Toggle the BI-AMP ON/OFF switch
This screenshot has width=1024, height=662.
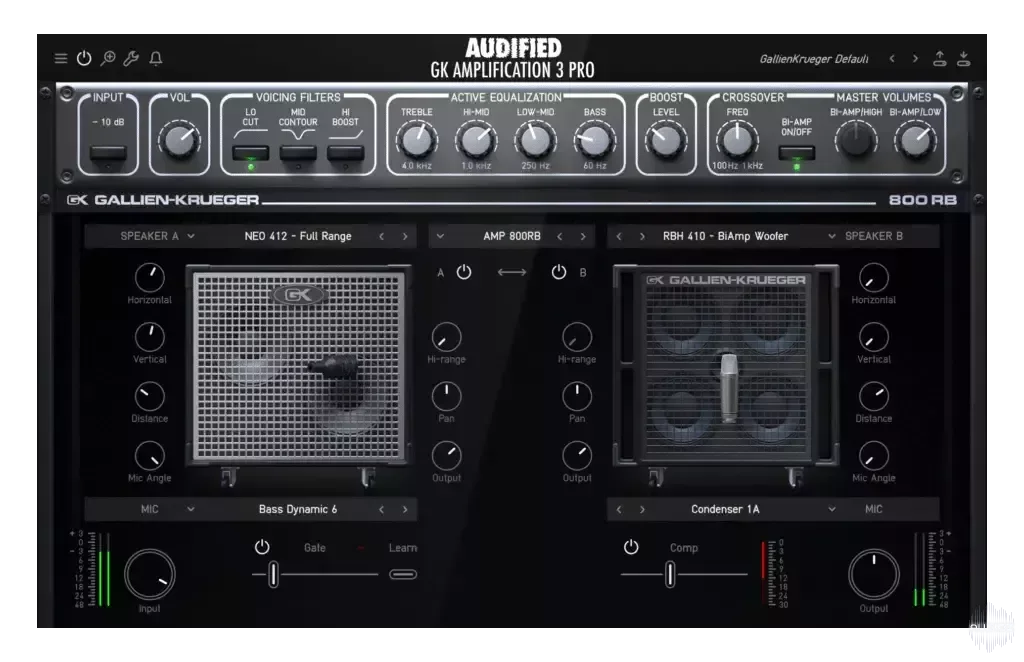click(x=797, y=153)
